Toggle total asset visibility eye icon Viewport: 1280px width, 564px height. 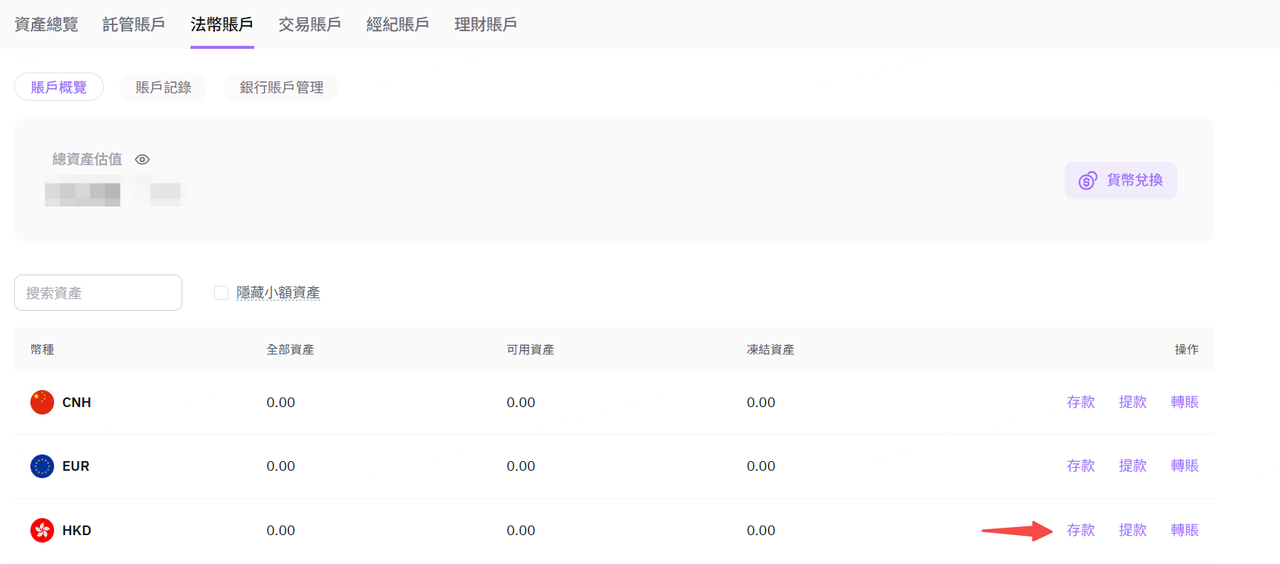[142, 160]
